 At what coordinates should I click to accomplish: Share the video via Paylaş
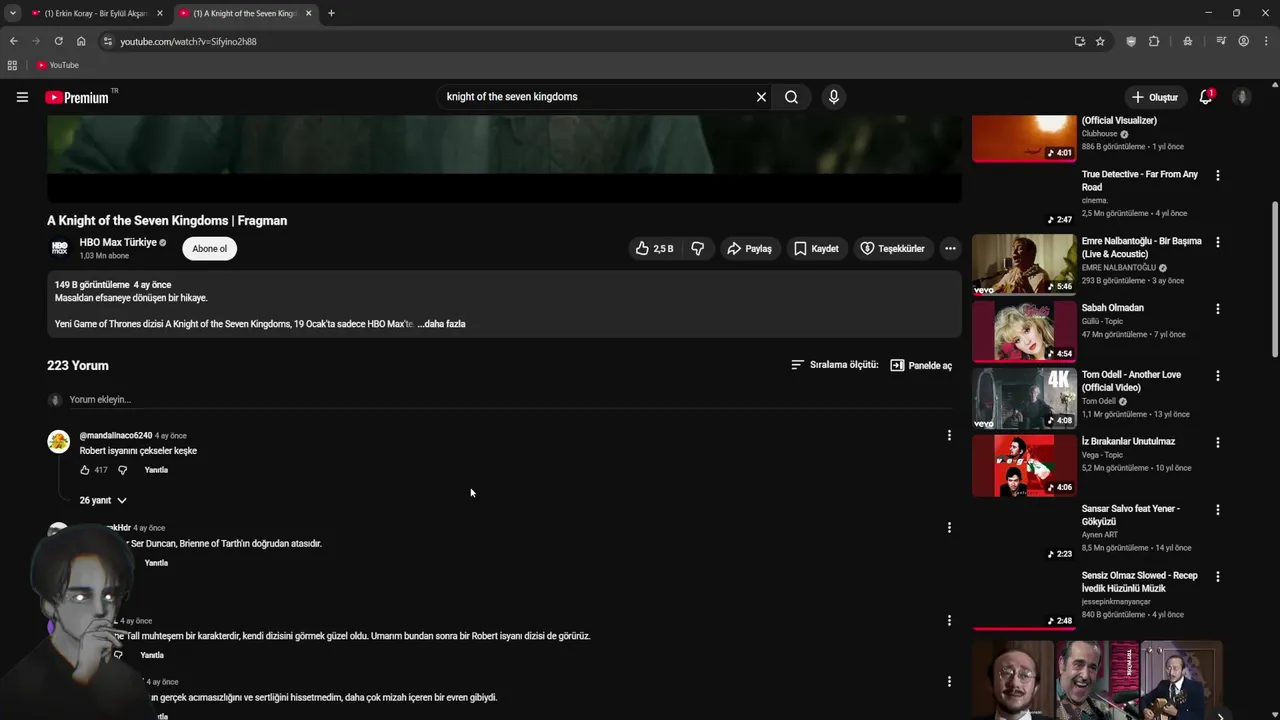pos(749,248)
